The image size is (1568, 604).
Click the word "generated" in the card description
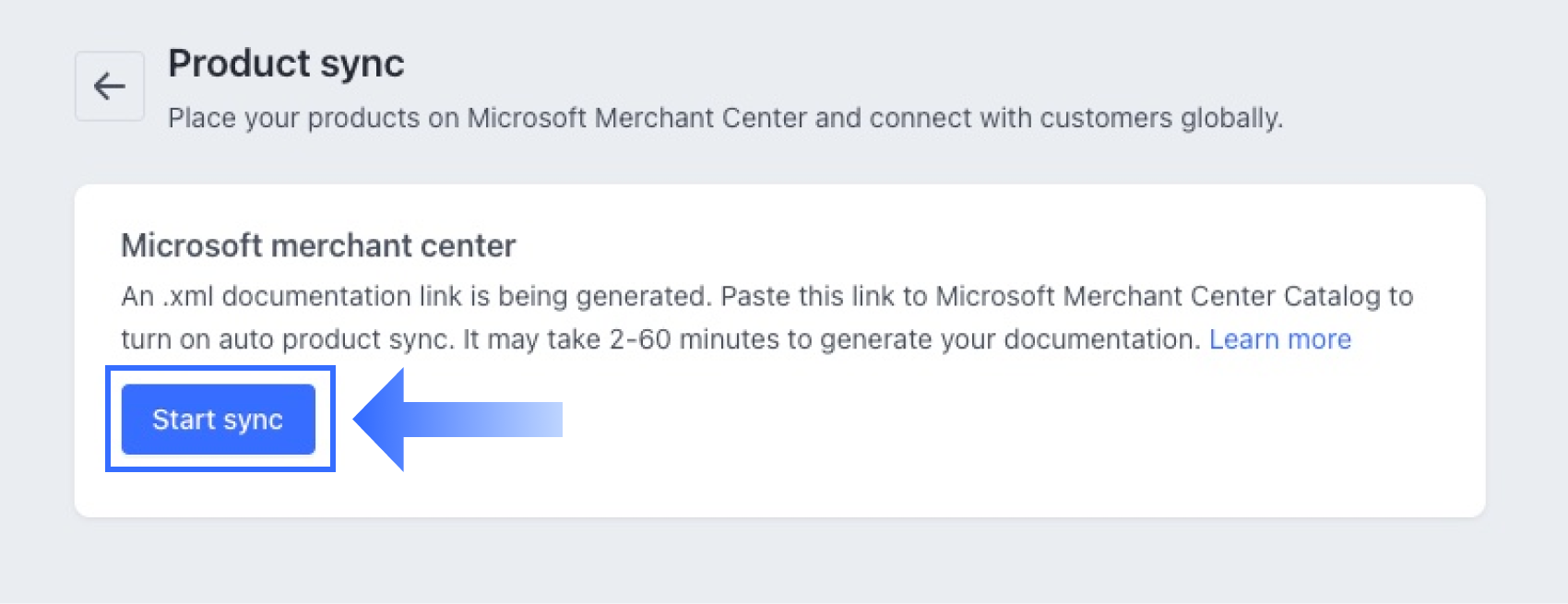coord(642,296)
